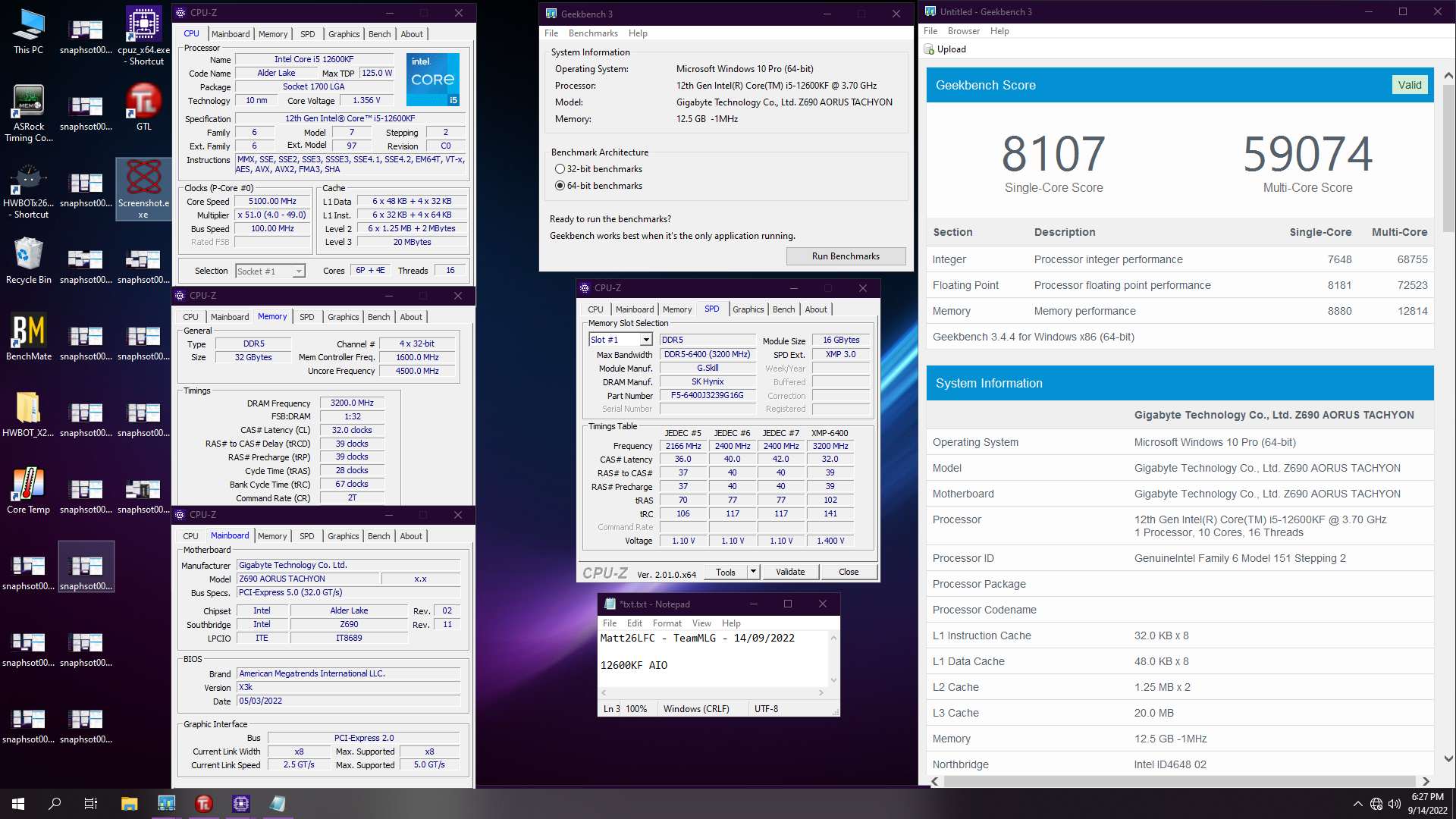Open the volume tray icon
The image size is (1456, 819).
click(x=1395, y=804)
